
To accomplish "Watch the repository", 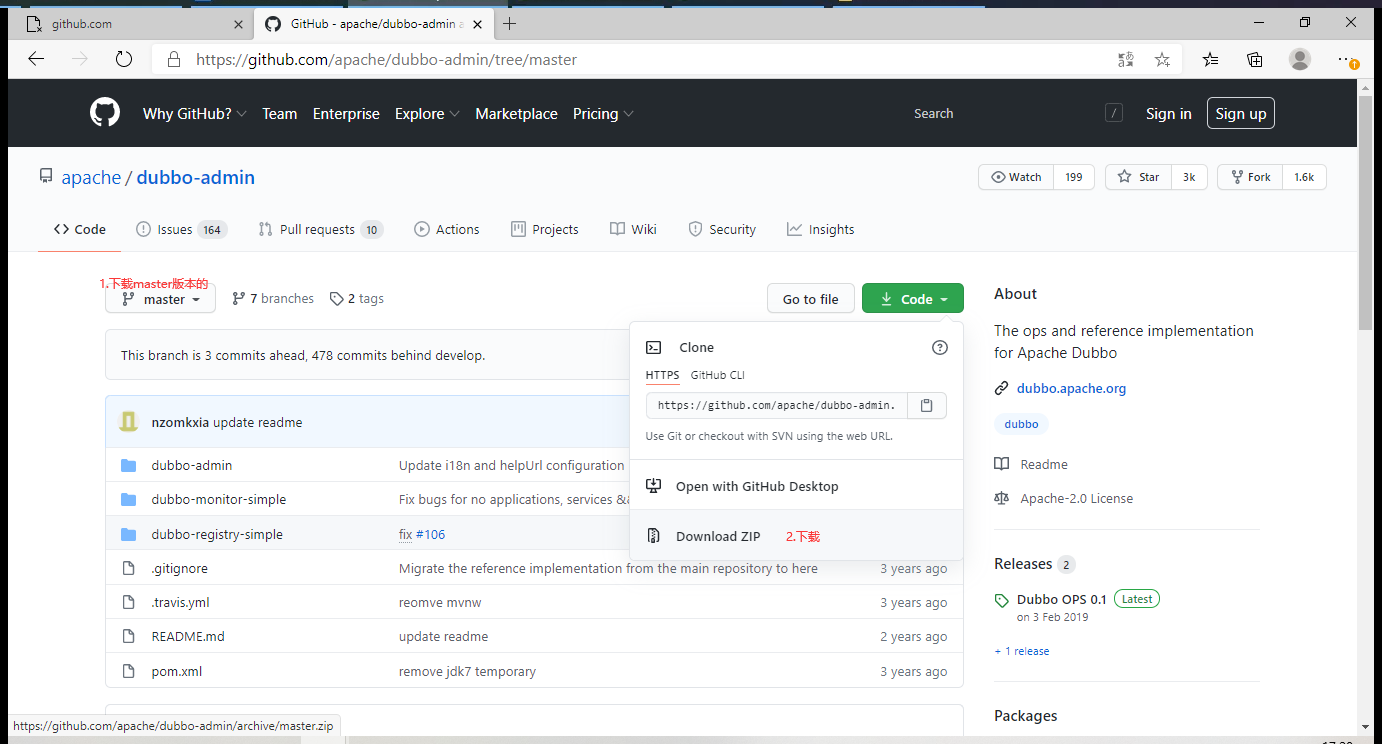I will click(1016, 177).
